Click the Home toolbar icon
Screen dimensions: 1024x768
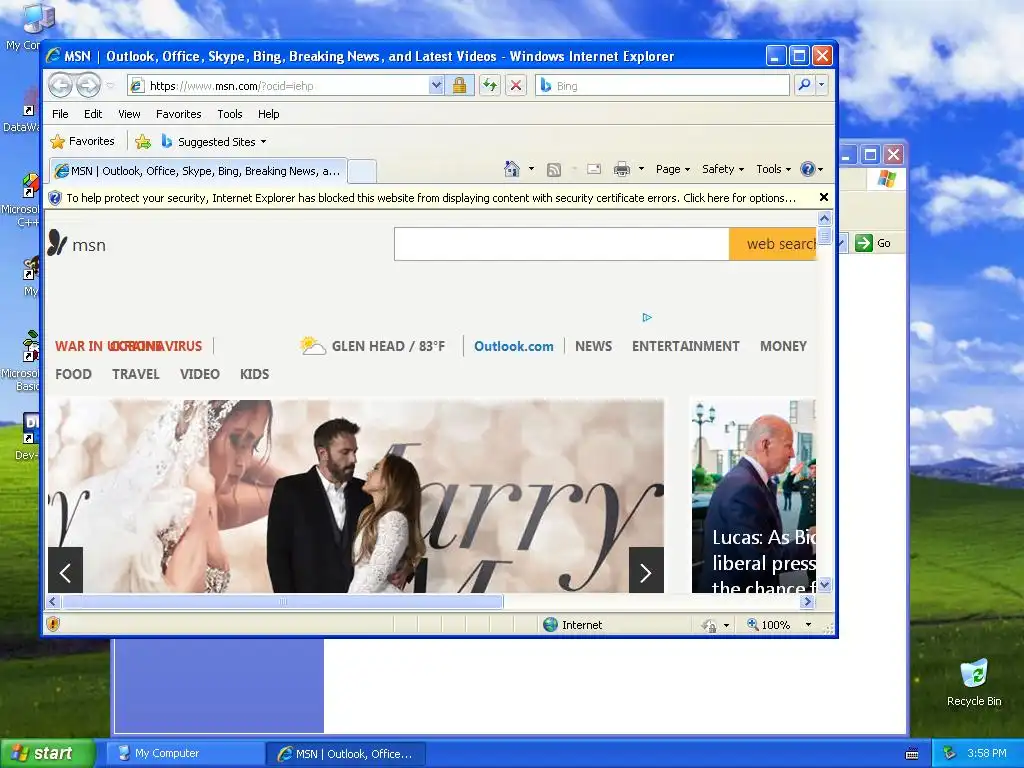pyautogui.click(x=512, y=169)
